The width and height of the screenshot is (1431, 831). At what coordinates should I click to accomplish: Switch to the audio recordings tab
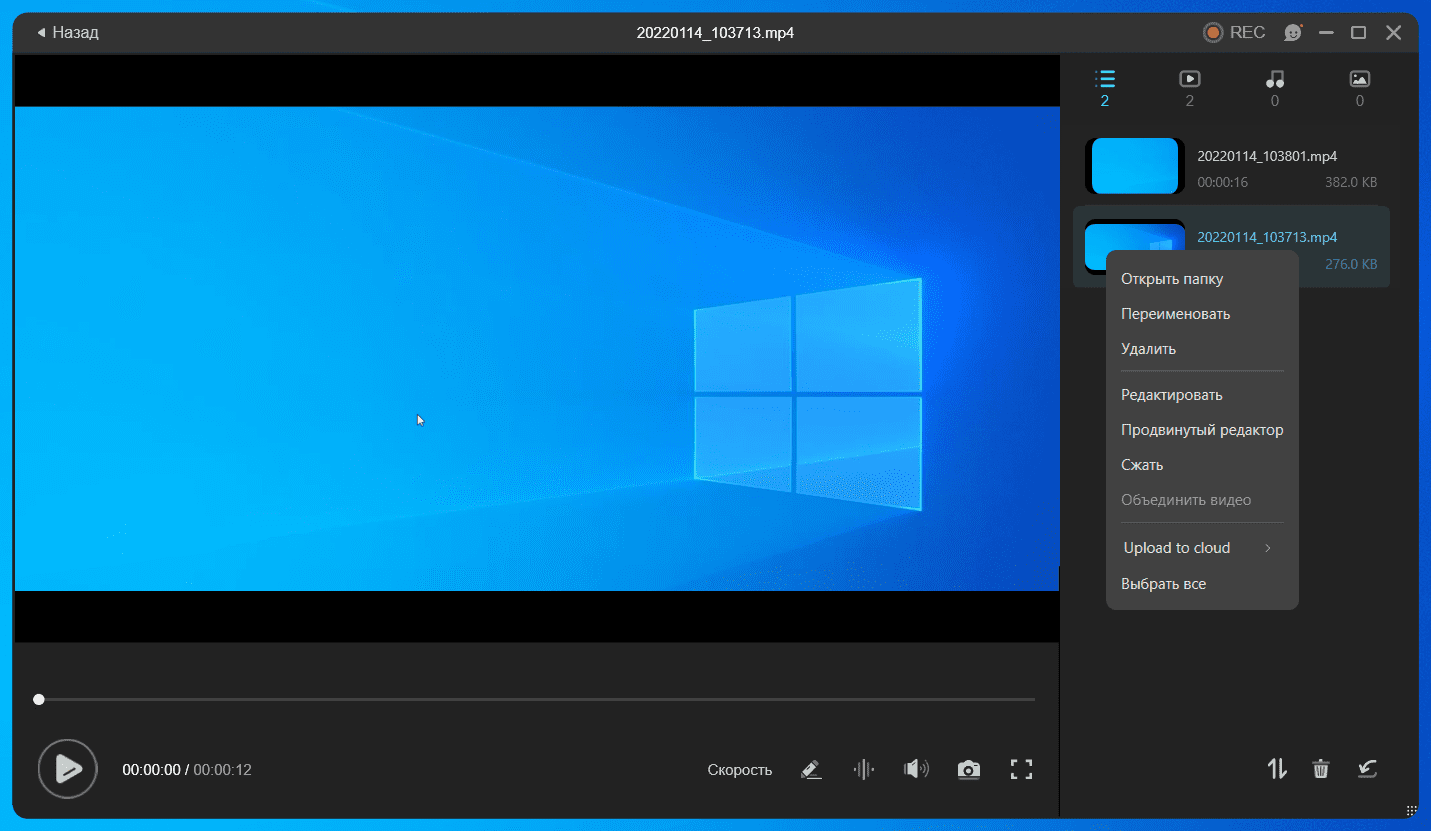1274,88
